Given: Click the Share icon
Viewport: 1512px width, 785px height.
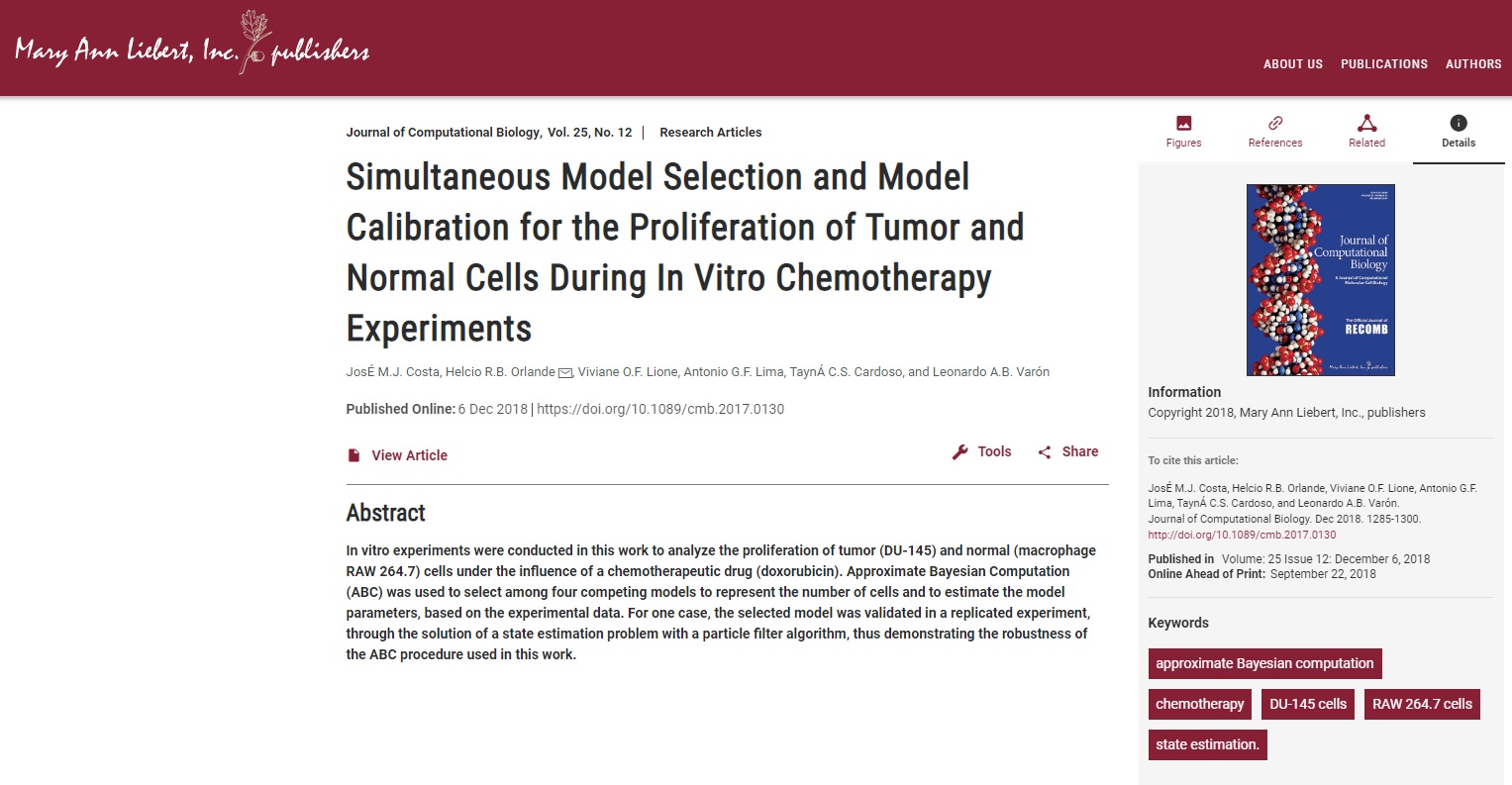Looking at the screenshot, I should pos(1045,452).
